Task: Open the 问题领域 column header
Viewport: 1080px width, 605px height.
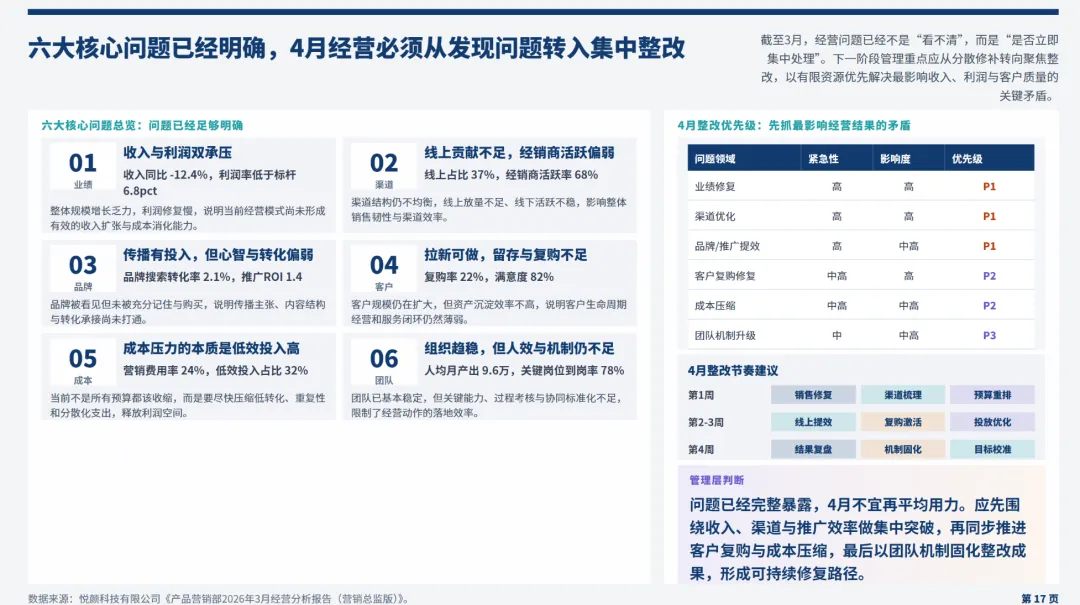Action: pos(713,158)
